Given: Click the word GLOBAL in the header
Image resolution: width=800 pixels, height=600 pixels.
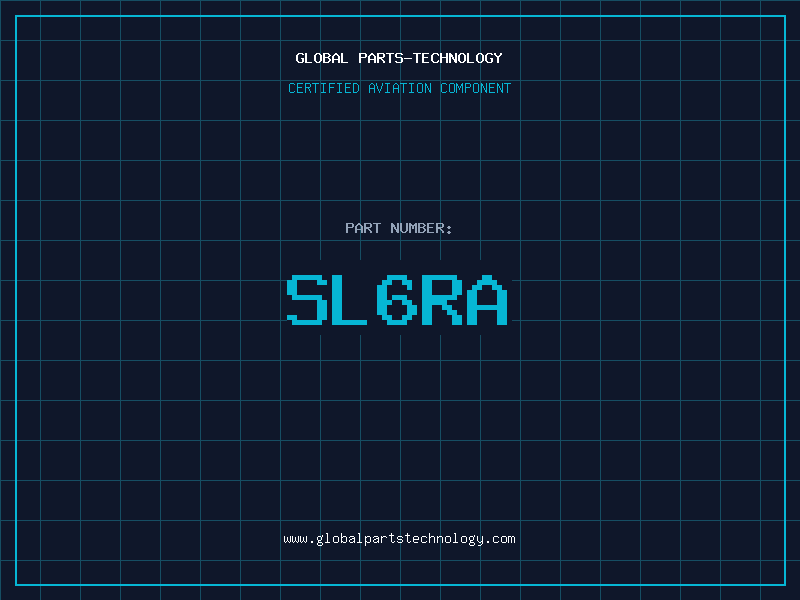Looking at the screenshot, I should coord(321,58).
